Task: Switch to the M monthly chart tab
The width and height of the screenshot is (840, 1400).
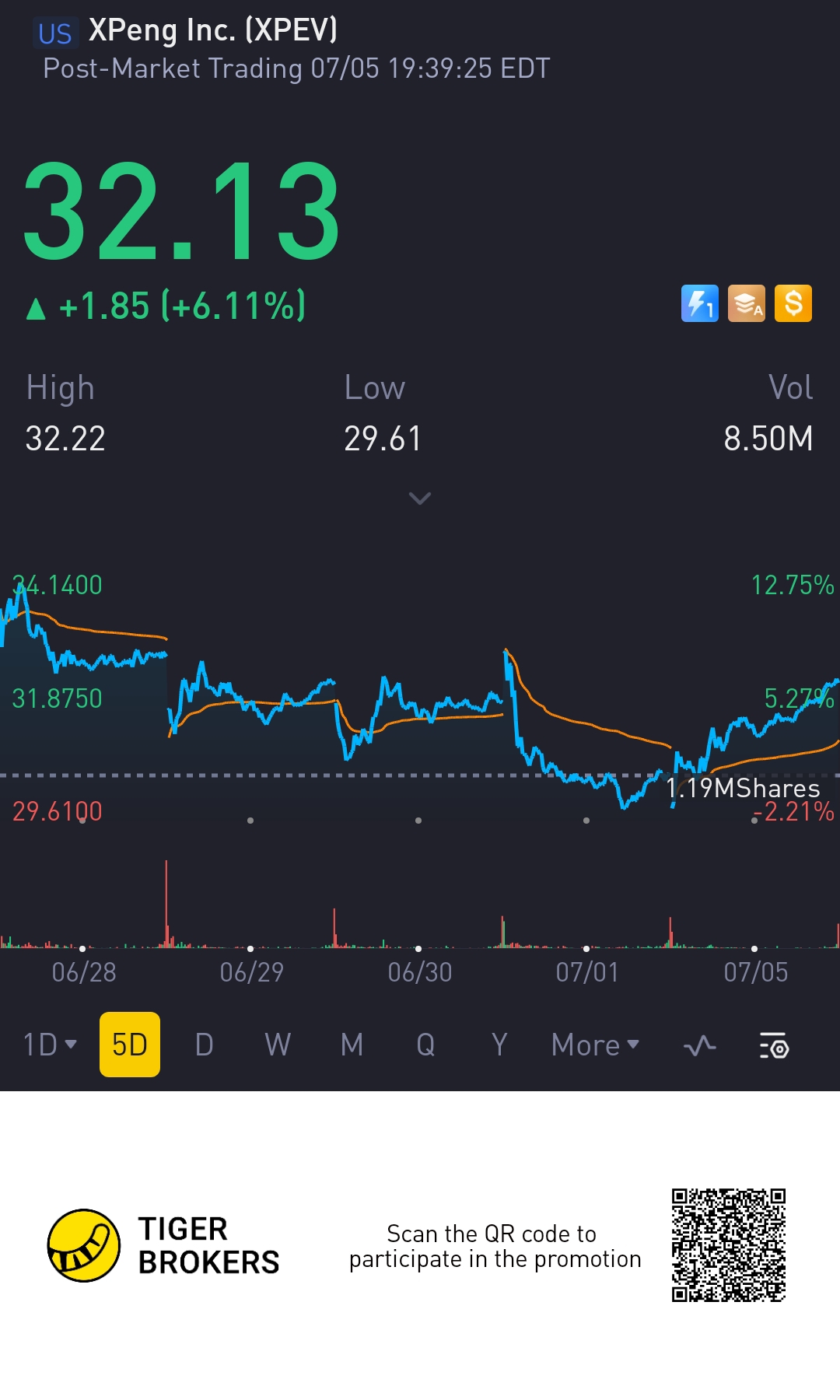Action: 352,1045
